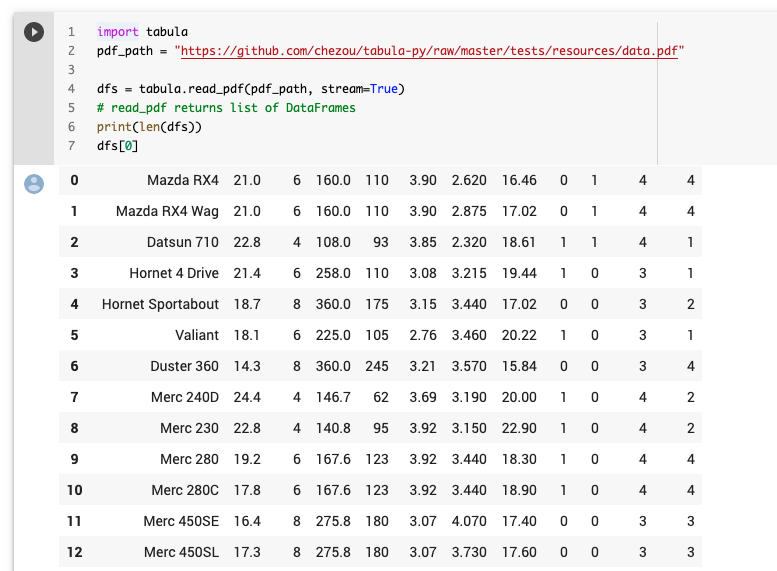Viewport: 777px width, 571px height.
Task: Click the value 22.90 in the Merc 230 row
Action: pos(519,428)
